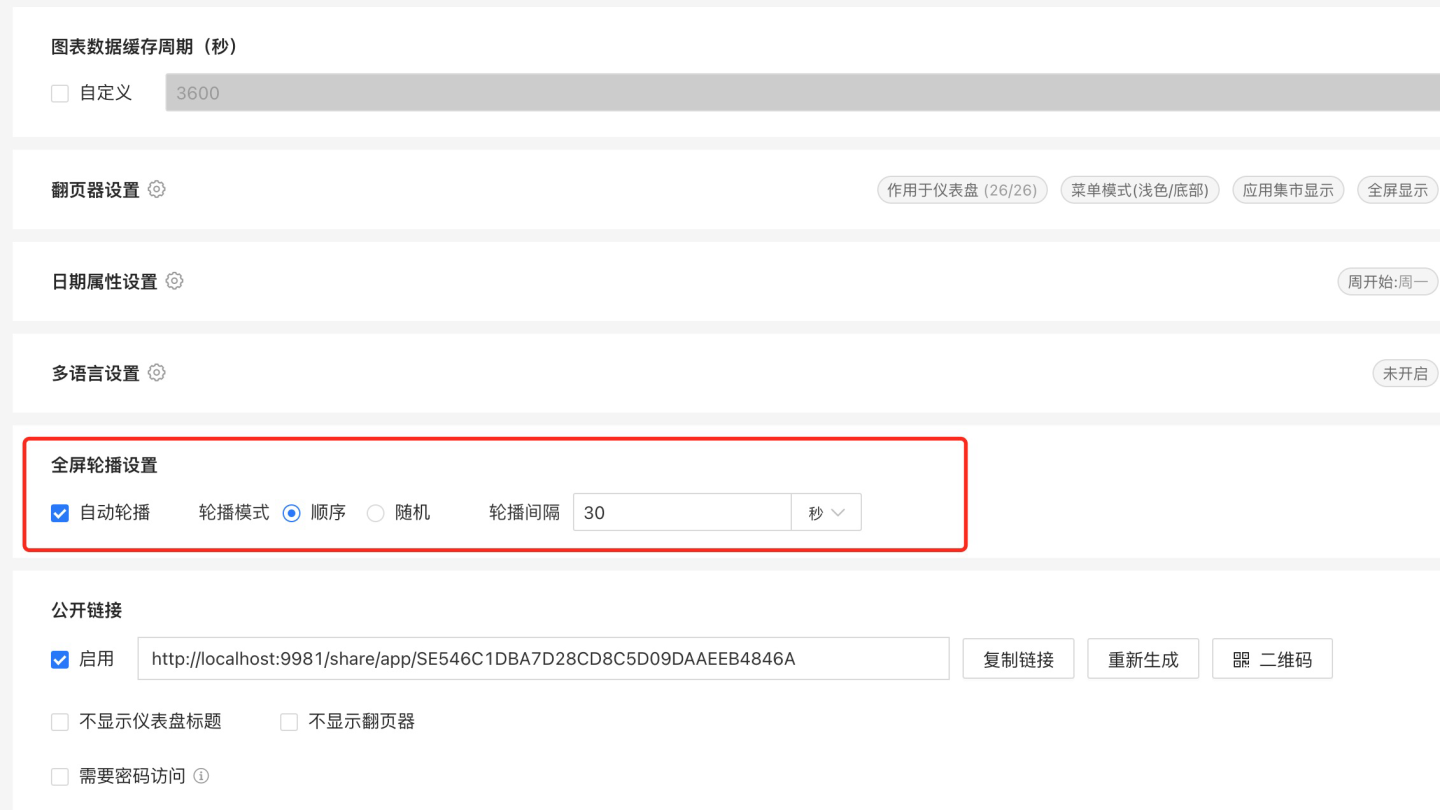Select the 顺序 carousel mode radio button

click(292, 513)
